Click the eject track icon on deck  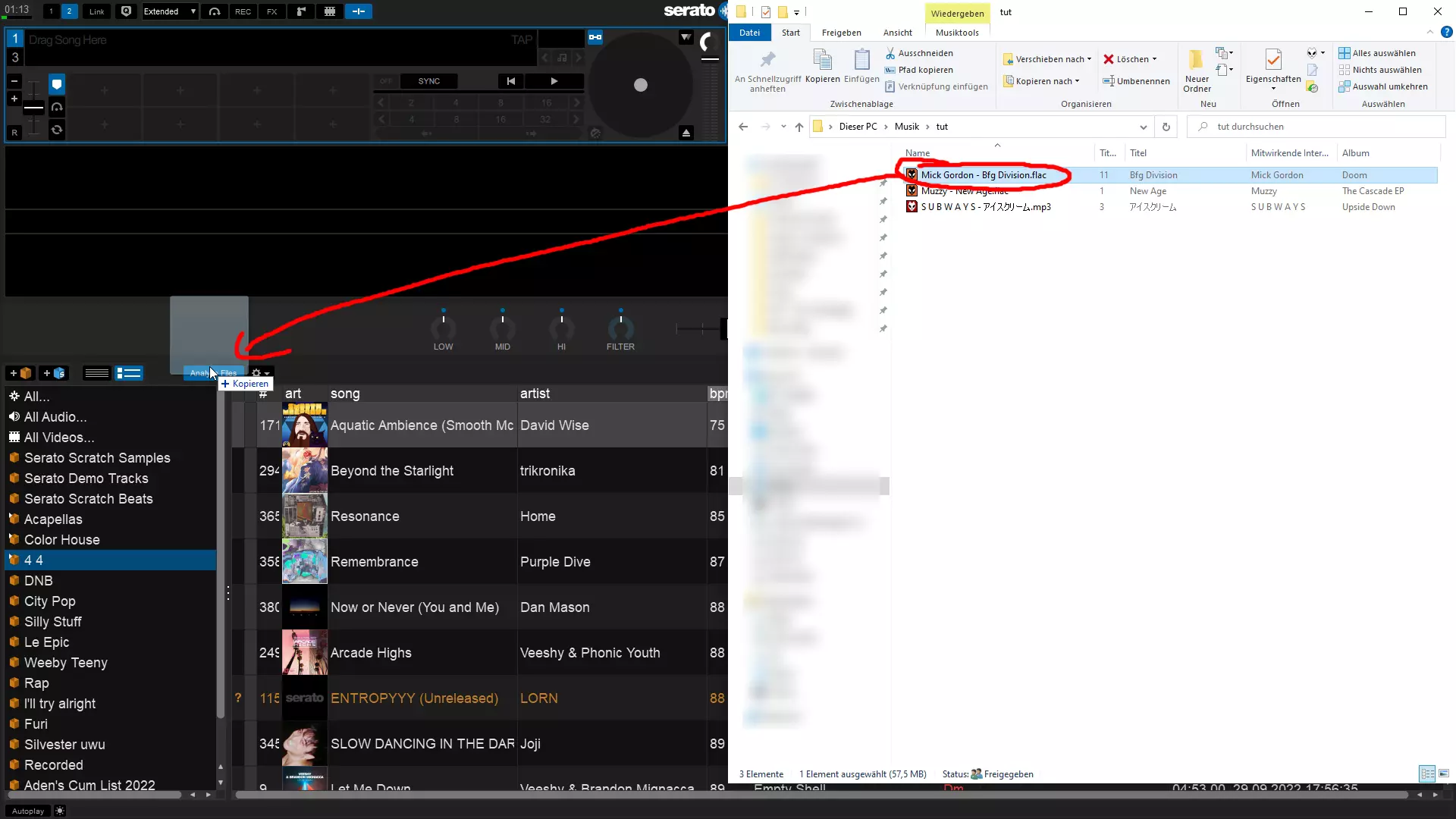pyautogui.click(x=686, y=133)
